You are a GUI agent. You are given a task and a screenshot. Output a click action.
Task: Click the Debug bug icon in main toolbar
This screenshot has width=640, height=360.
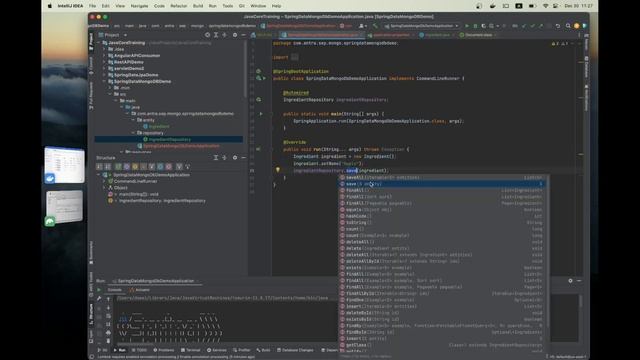tap(475, 26)
